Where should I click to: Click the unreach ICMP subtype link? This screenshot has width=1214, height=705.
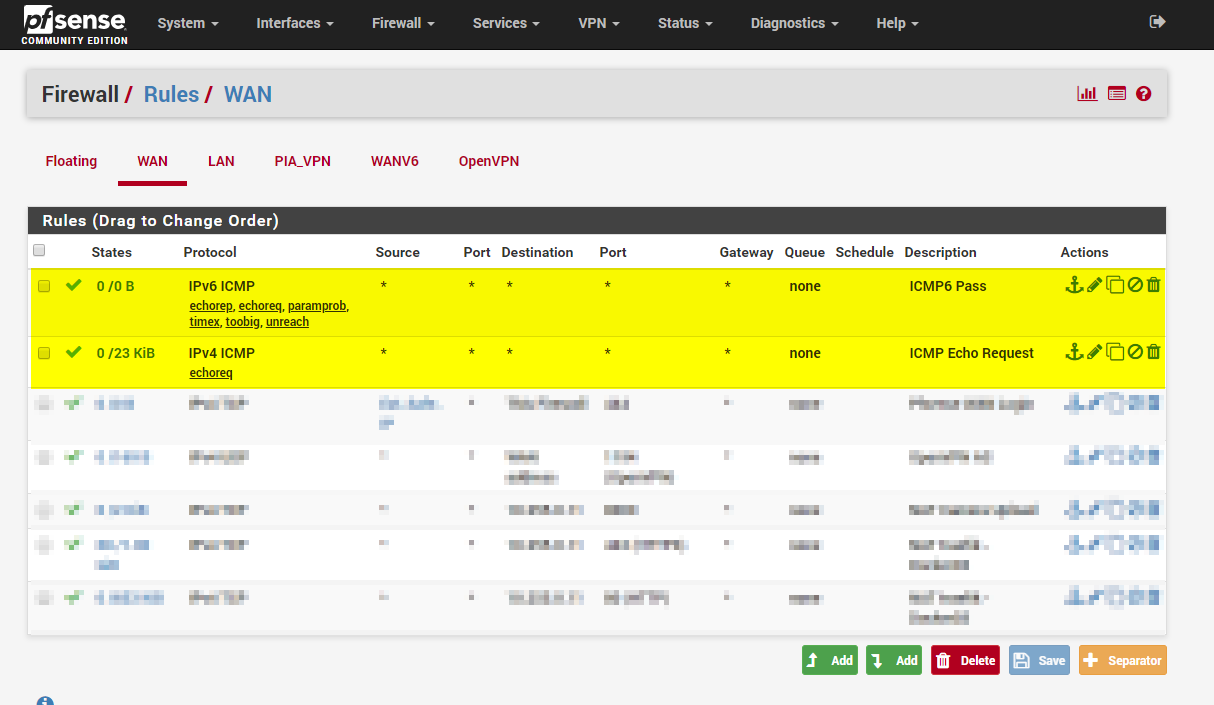pyautogui.click(x=287, y=322)
